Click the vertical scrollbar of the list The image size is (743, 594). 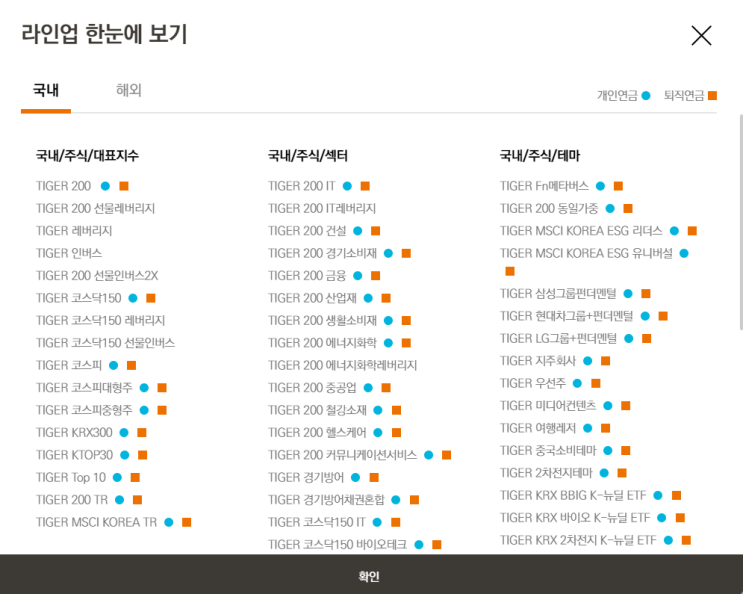click(x=741, y=222)
